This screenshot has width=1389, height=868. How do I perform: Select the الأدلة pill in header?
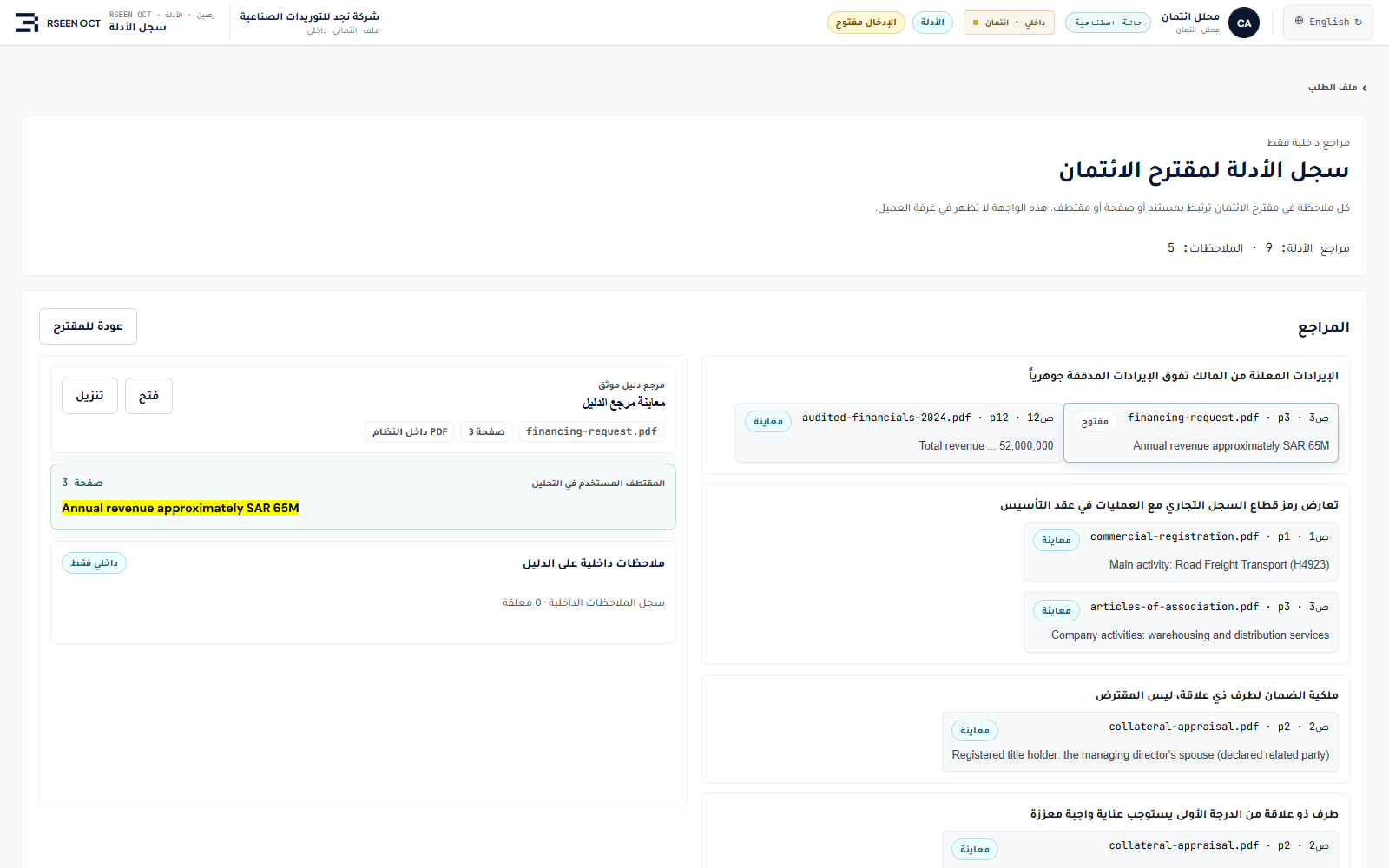[x=932, y=23]
